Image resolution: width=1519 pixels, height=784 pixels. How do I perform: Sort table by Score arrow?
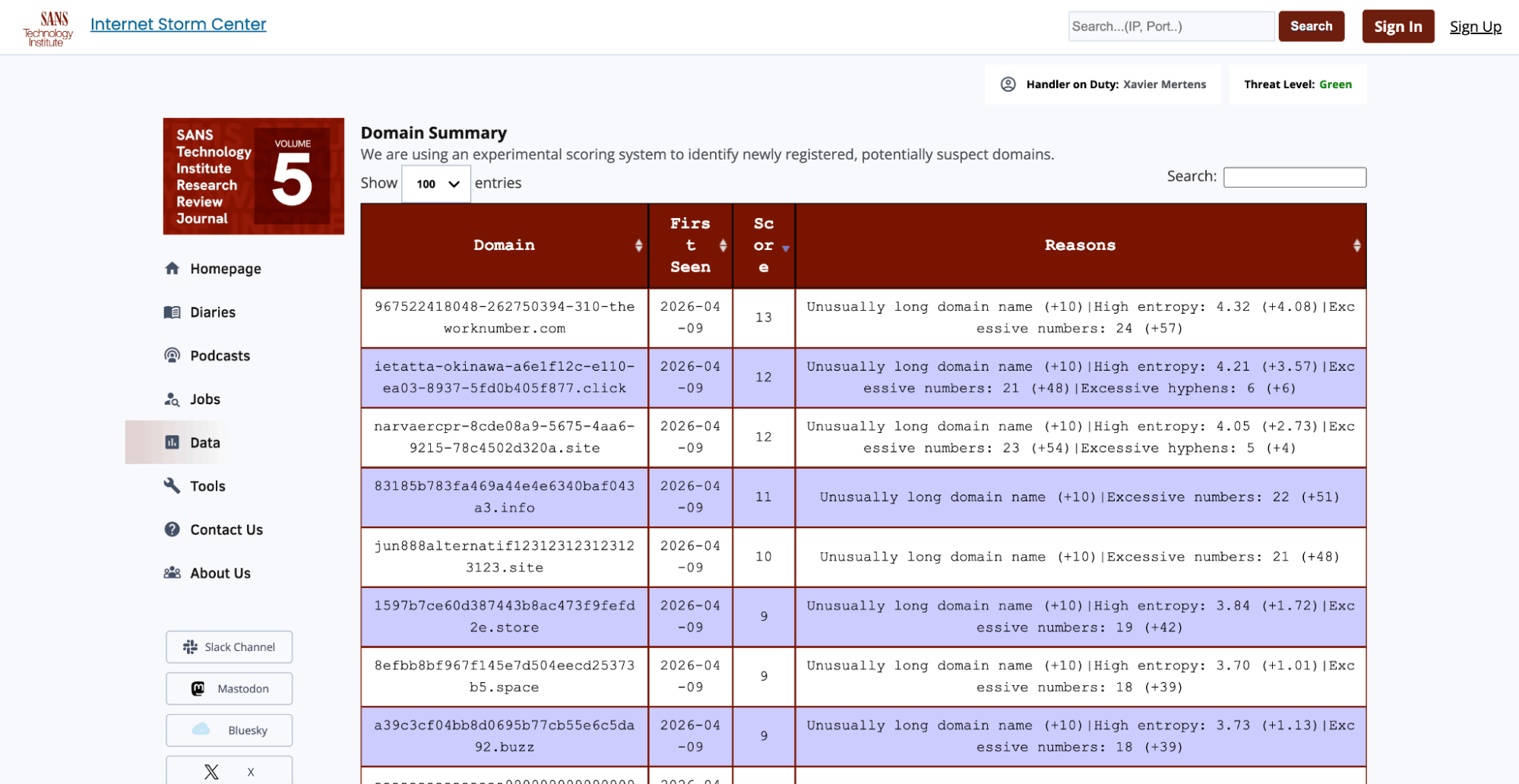tap(786, 248)
